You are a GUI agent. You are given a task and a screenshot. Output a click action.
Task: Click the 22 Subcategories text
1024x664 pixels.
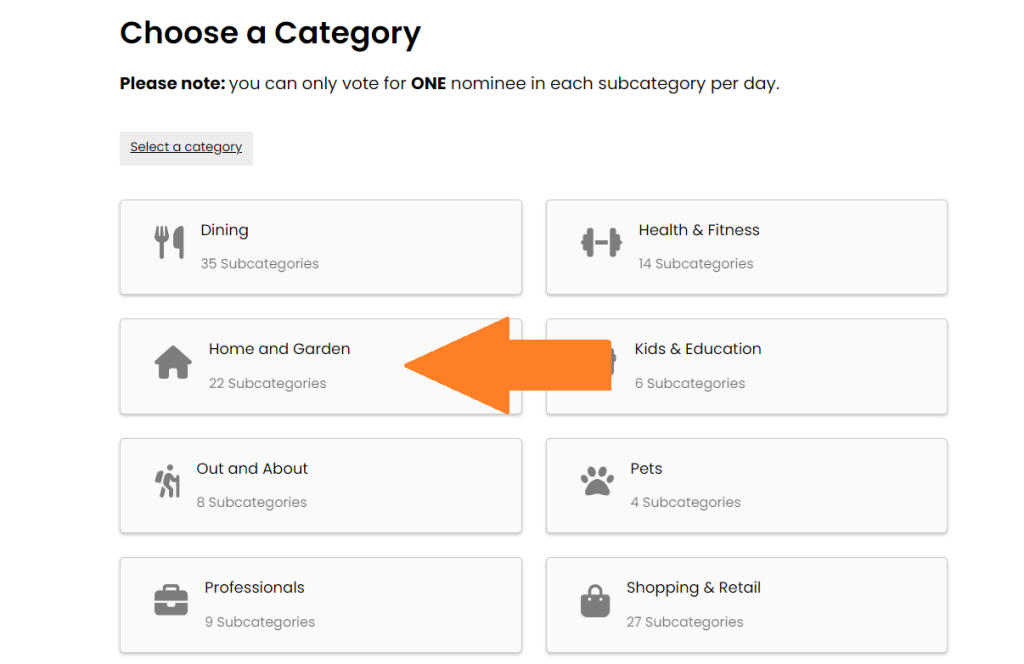pyautogui.click(x=267, y=383)
